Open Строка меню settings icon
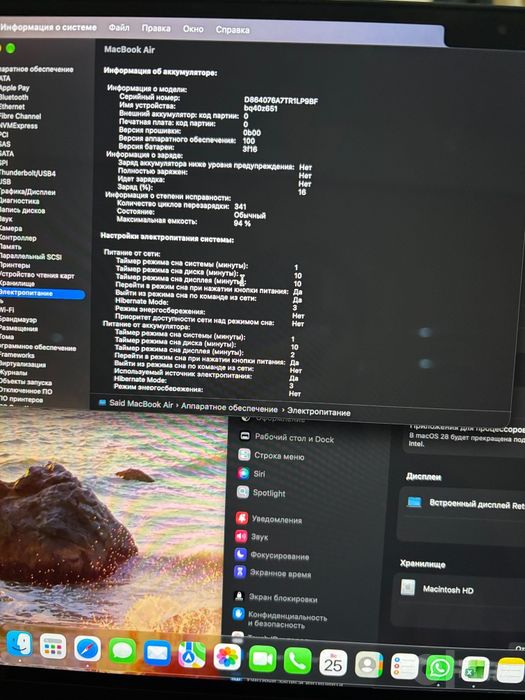The width and height of the screenshot is (525, 700). [x=244, y=454]
